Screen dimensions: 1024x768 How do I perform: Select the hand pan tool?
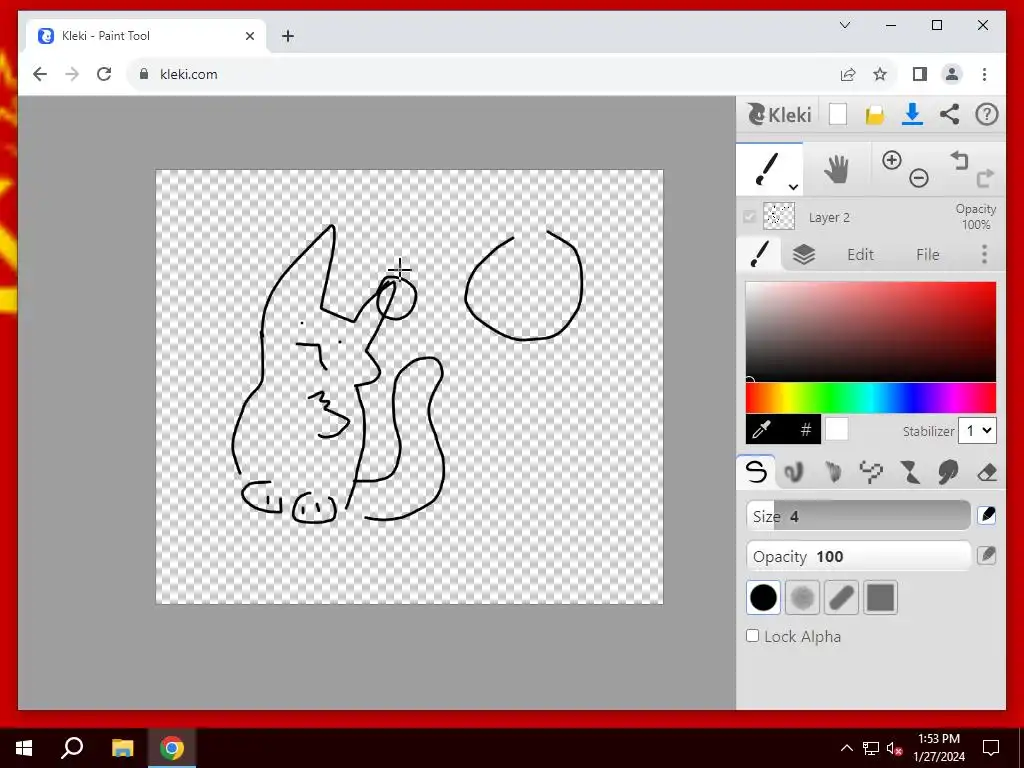[x=836, y=170]
